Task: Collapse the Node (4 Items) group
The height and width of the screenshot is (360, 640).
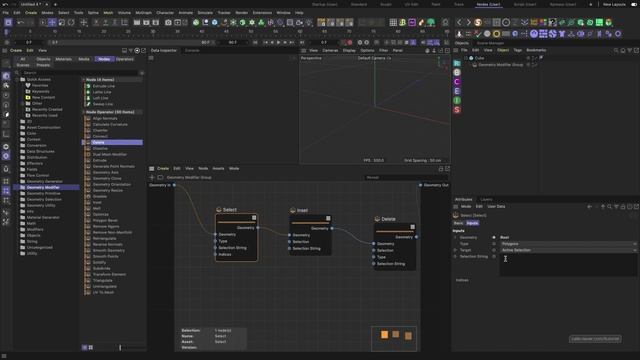Action: 84,80
